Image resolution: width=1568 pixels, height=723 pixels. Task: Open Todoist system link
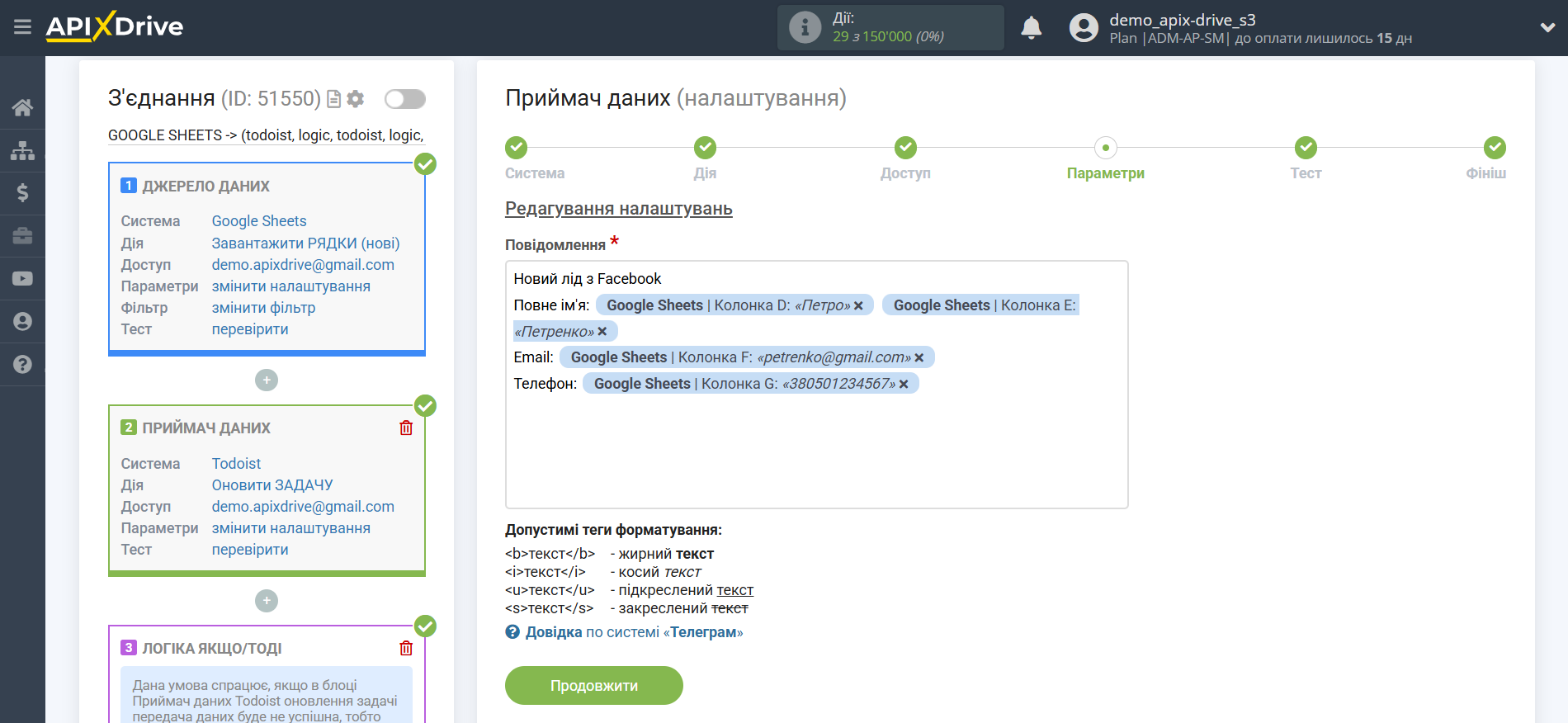(236, 464)
